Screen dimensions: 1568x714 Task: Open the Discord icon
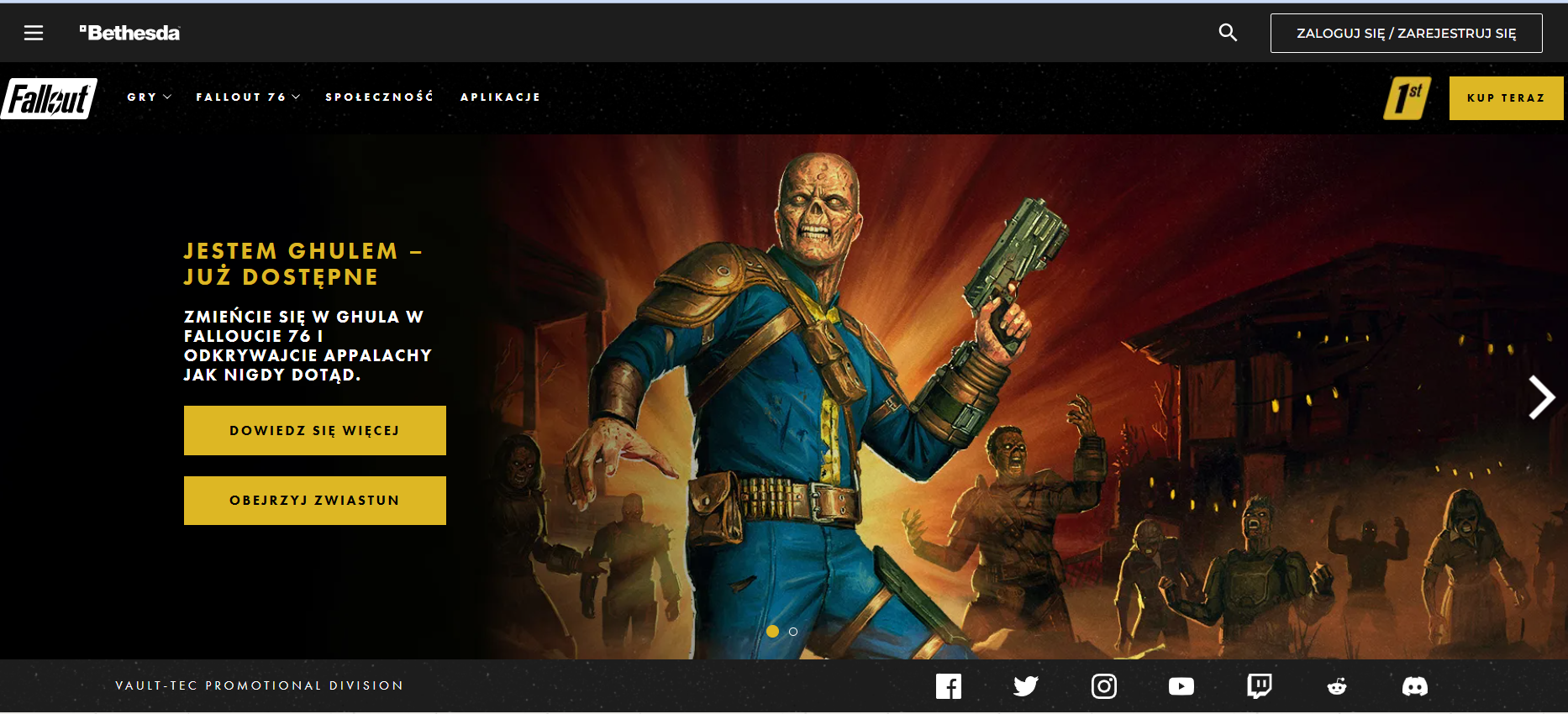1415,686
